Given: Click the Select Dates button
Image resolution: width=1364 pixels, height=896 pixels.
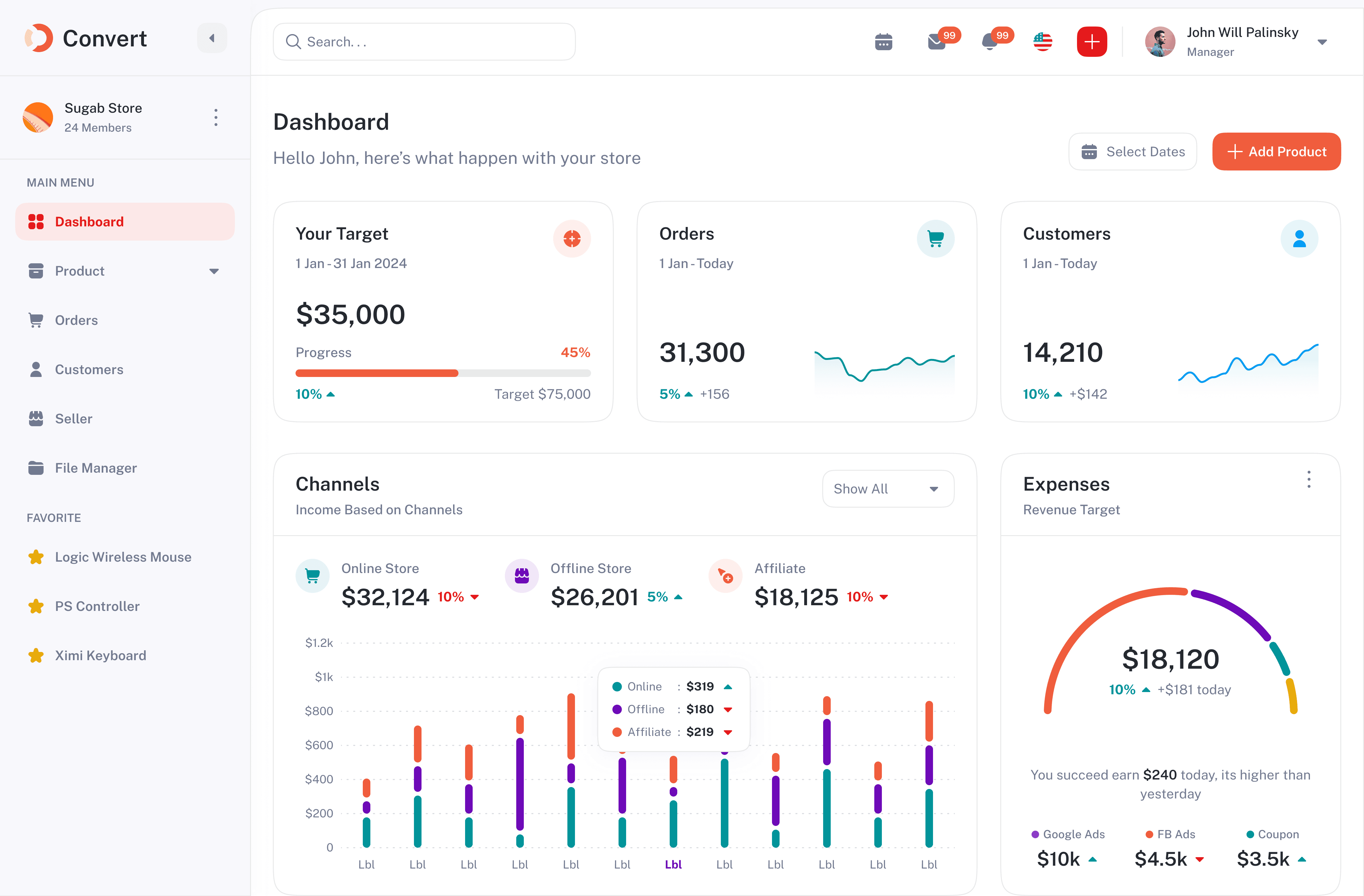Looking at the screenshot, I should 1133,152.
